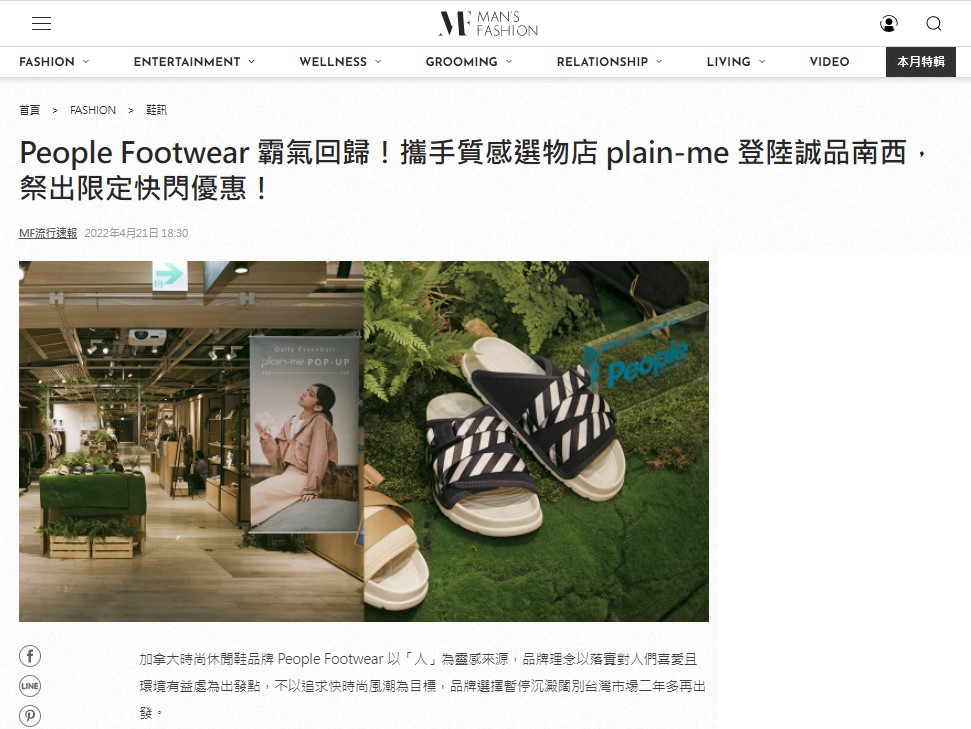971x729 pixels.
Task: Open the search magnifier icon
Action: [x=934, y=24]
